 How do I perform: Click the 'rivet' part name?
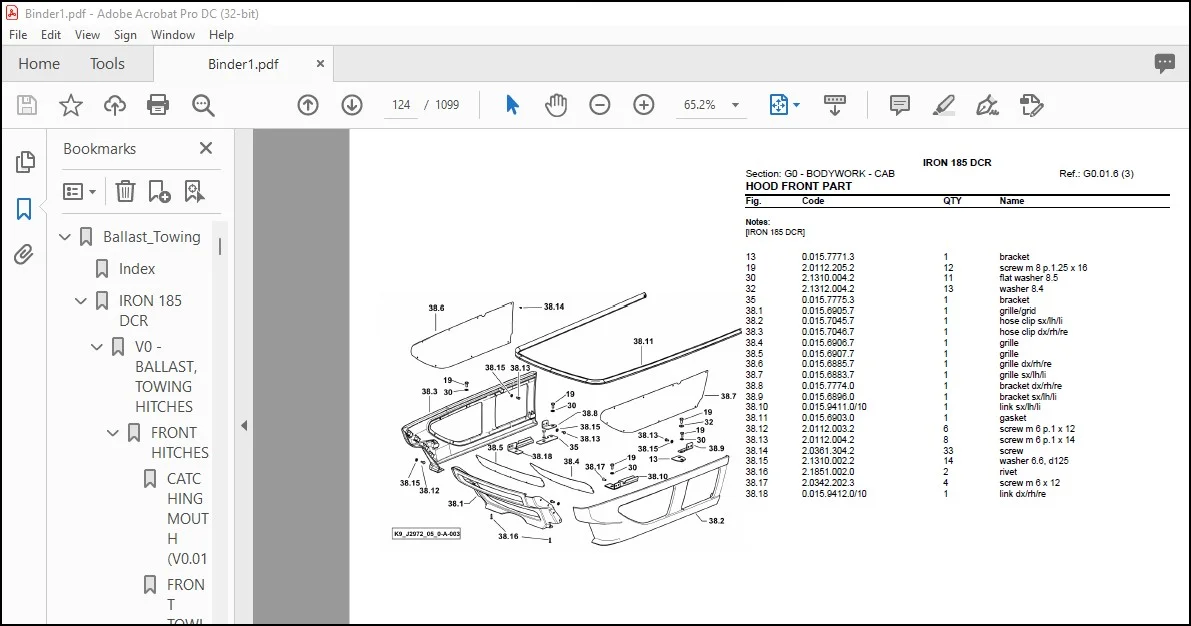[x=1008, y=472]
